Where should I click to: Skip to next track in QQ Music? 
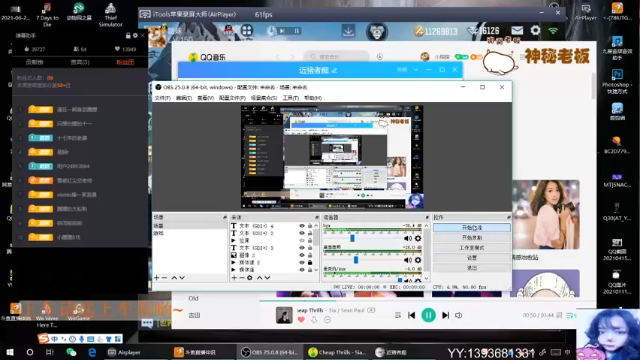click(445, 315)
